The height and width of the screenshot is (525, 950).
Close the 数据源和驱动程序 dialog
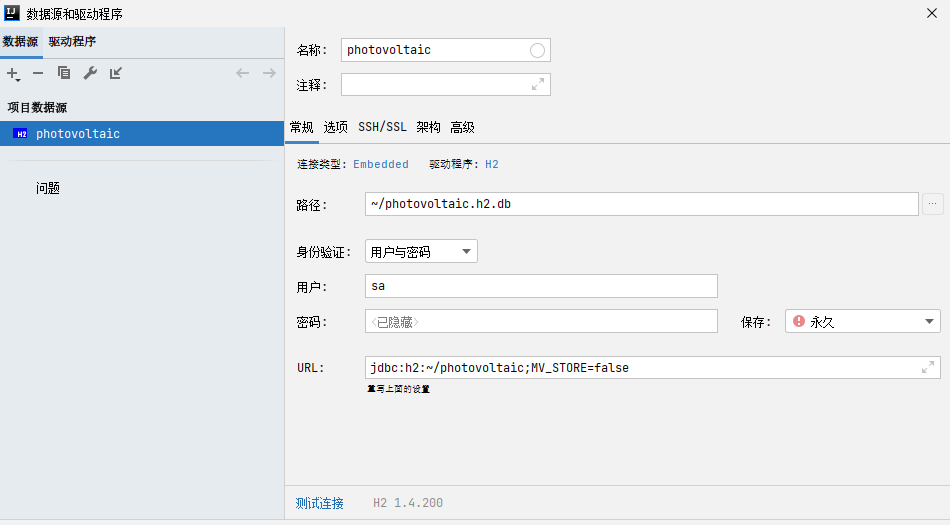(932, 13)
